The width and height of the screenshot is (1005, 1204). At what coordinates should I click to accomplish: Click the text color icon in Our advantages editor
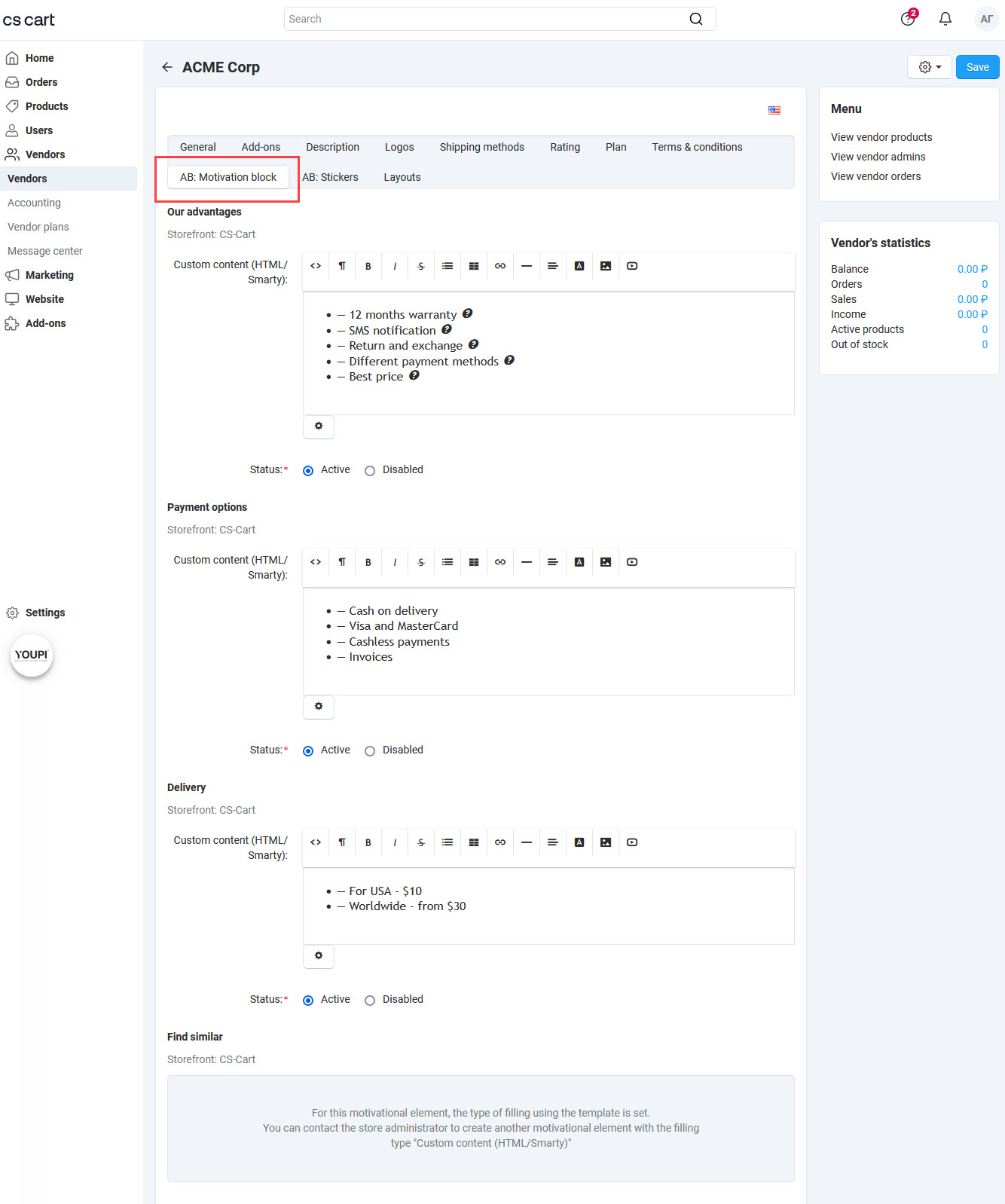pyautogui.click(x=579, y=266)
